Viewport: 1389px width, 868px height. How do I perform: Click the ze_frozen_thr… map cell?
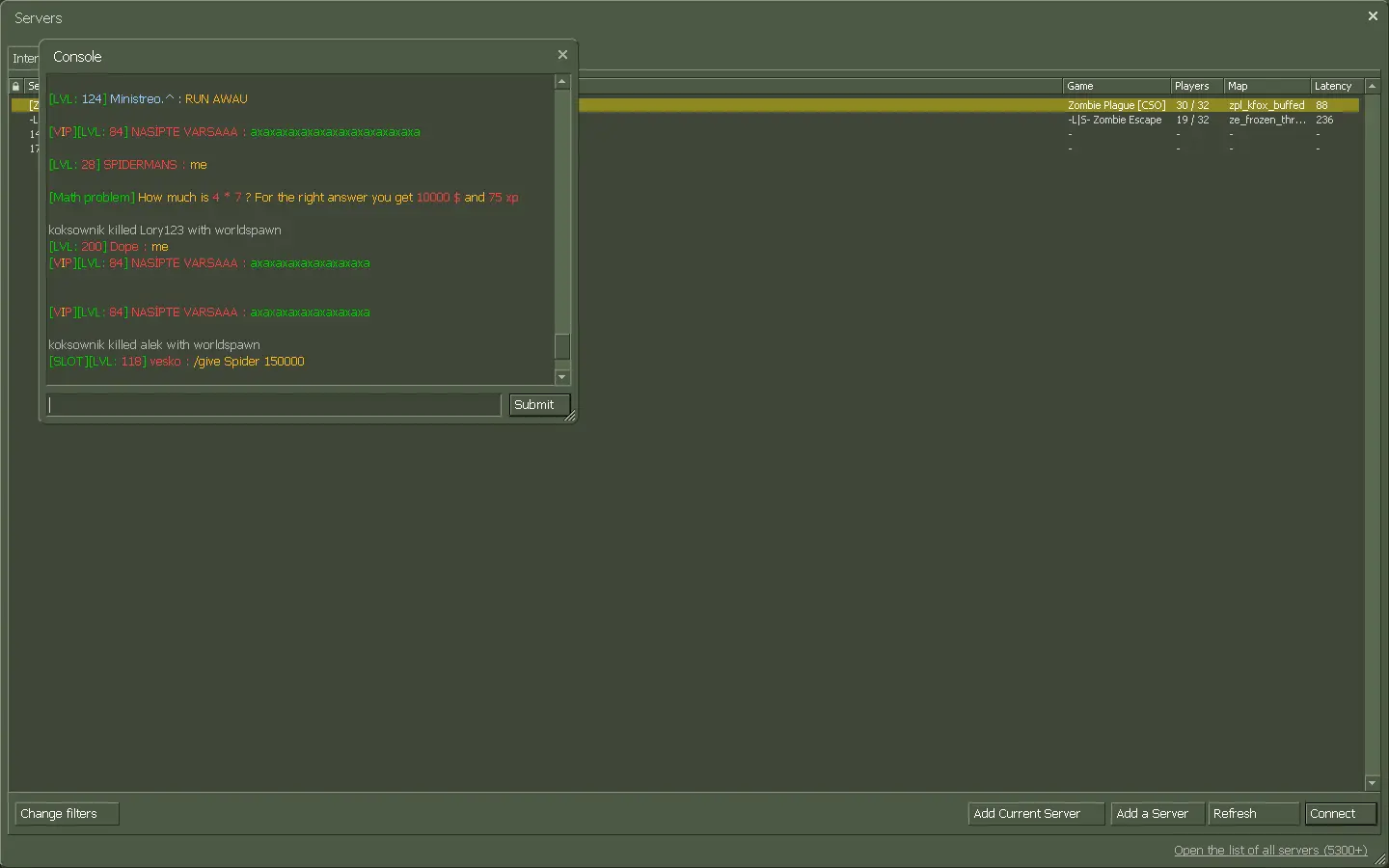click(x=1266, y=120)
